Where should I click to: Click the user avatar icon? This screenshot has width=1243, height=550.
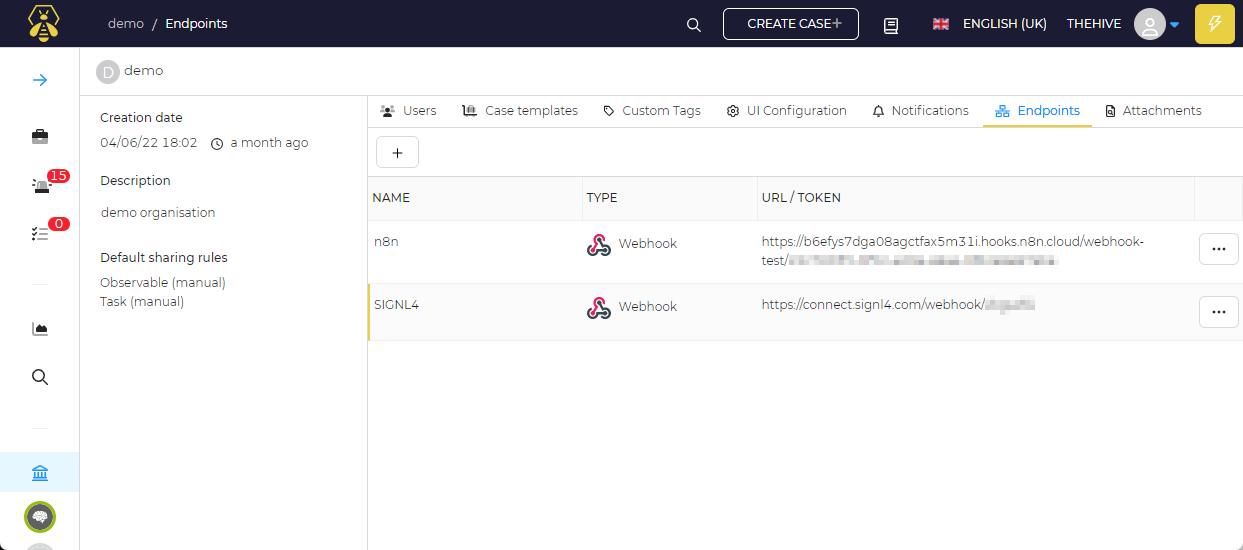click(x=1150, y=24)
